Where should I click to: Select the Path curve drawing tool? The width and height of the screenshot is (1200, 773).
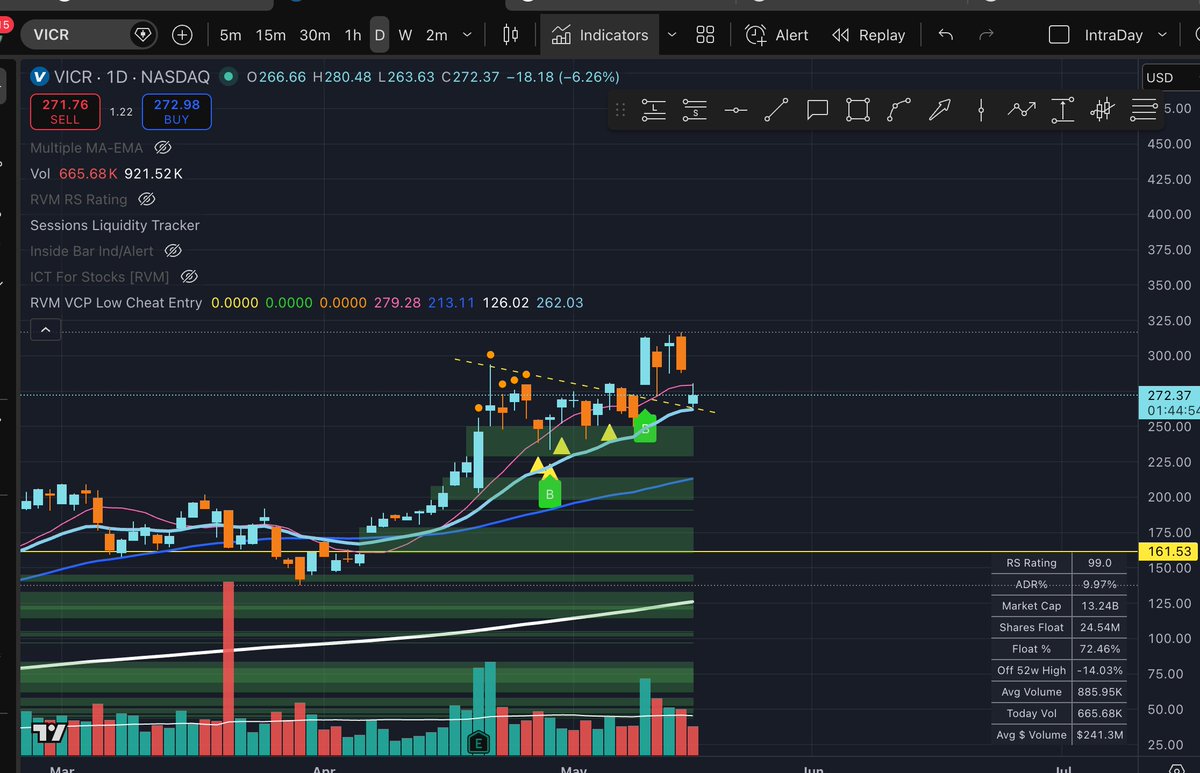(899, 110)
